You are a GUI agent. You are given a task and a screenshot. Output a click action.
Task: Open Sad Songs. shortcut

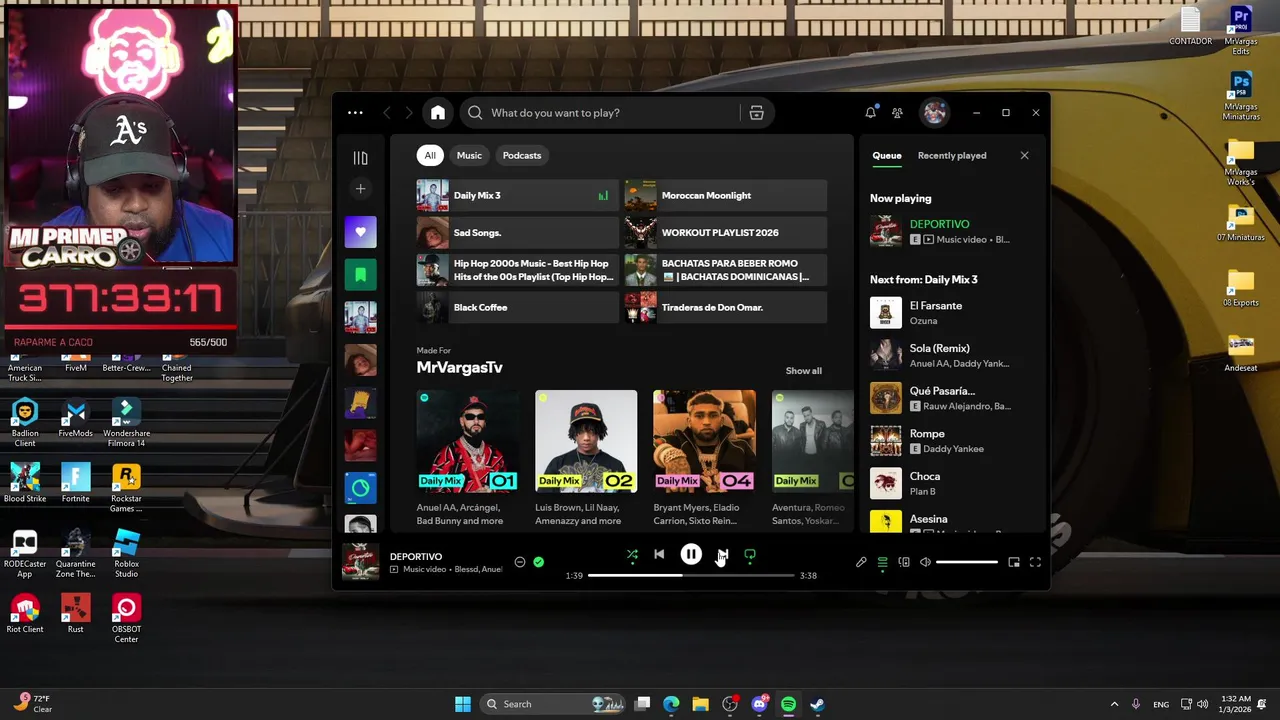click(x=518, y=233)
